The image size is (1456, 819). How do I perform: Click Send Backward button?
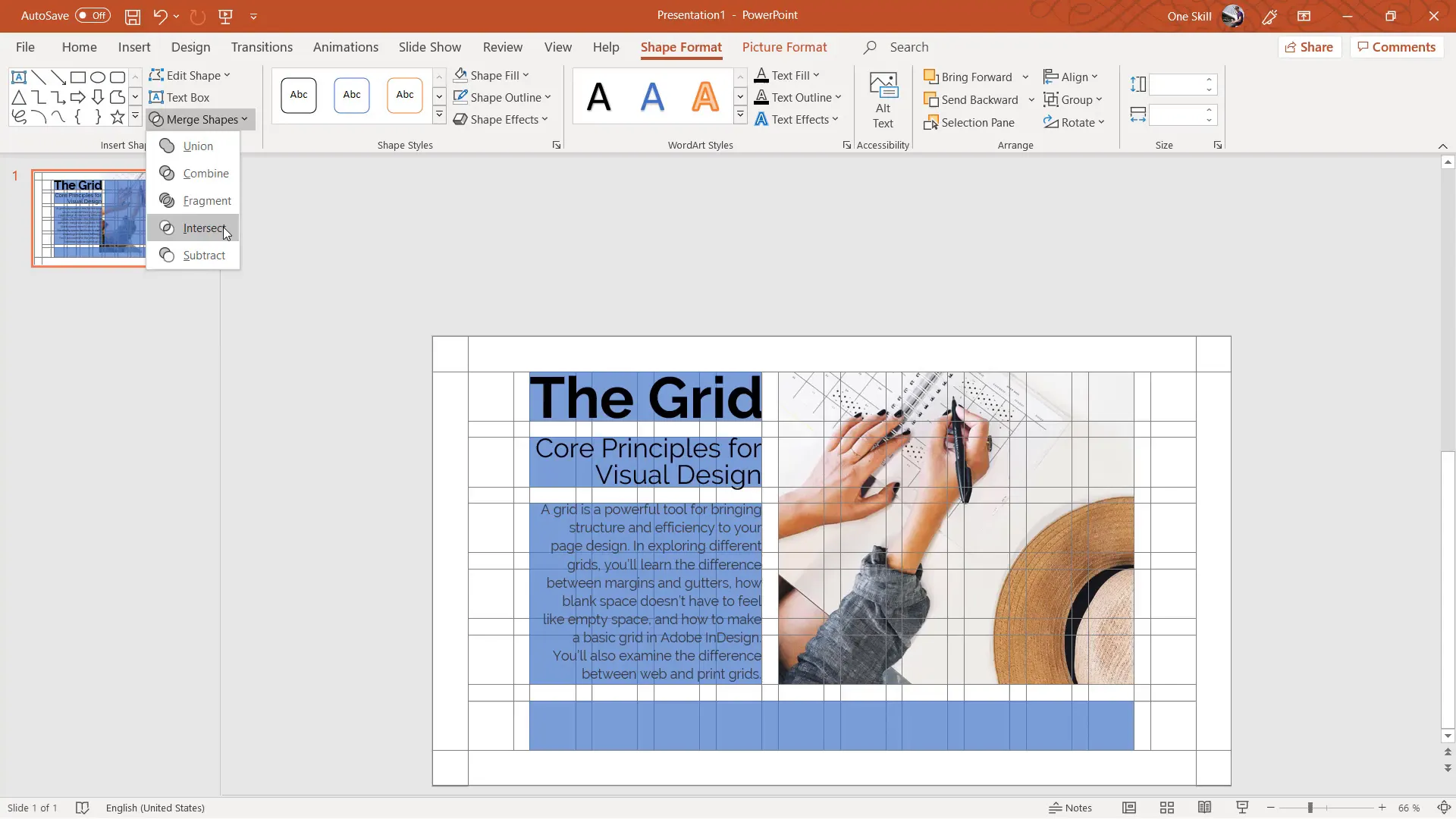971,99
